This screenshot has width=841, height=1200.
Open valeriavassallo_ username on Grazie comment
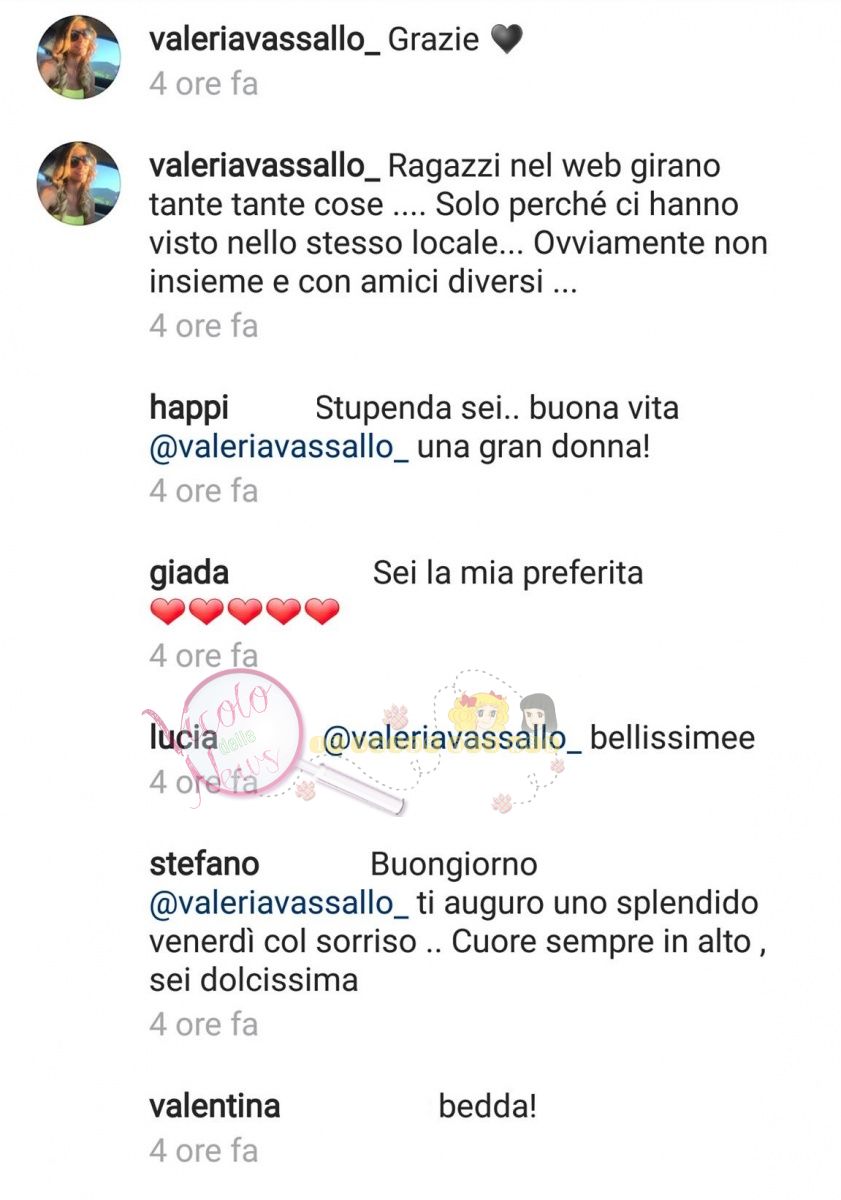pyautogui.click(x=264, y=40)
